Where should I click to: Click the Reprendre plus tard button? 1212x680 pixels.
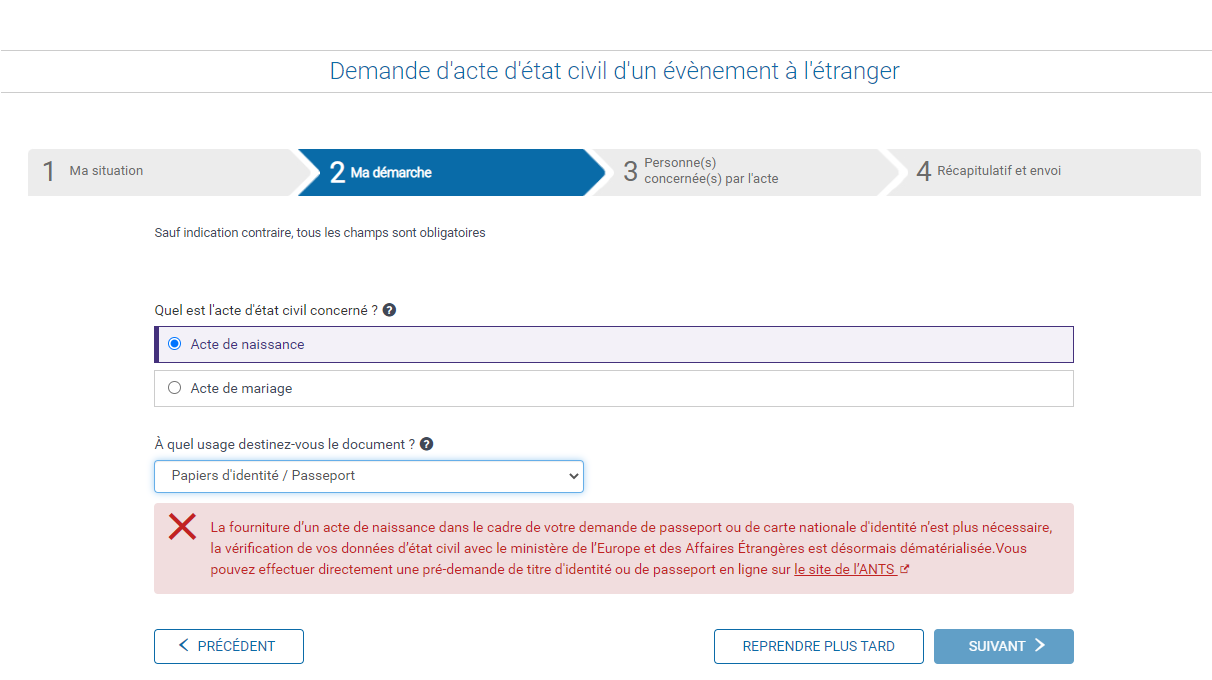point(818,646)
